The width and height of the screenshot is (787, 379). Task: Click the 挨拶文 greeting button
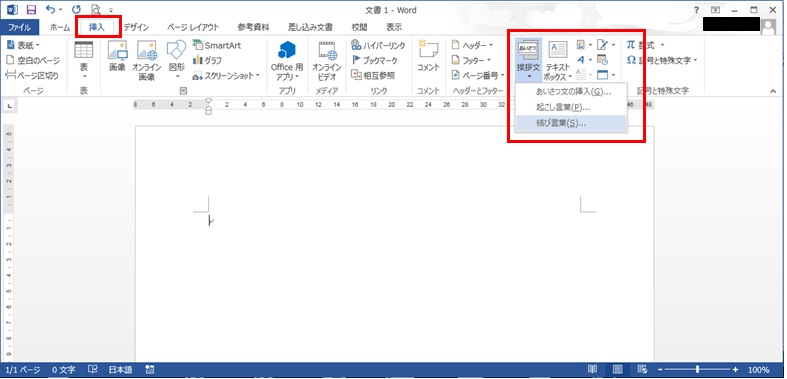pos(528,60)
